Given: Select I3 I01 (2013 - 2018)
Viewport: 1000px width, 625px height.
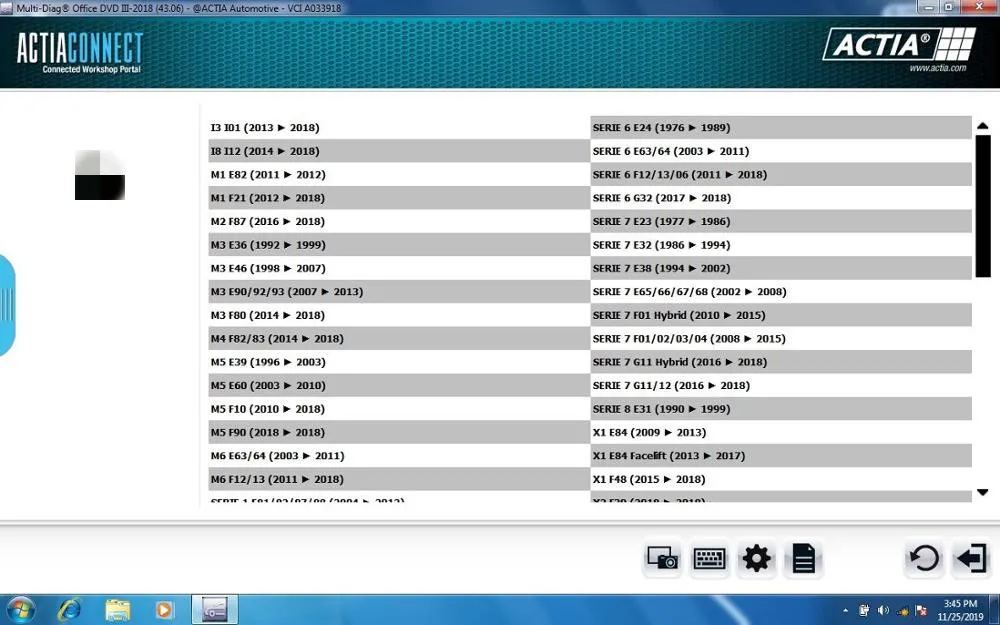Looking at the screenshot, I should click(399, 128).
